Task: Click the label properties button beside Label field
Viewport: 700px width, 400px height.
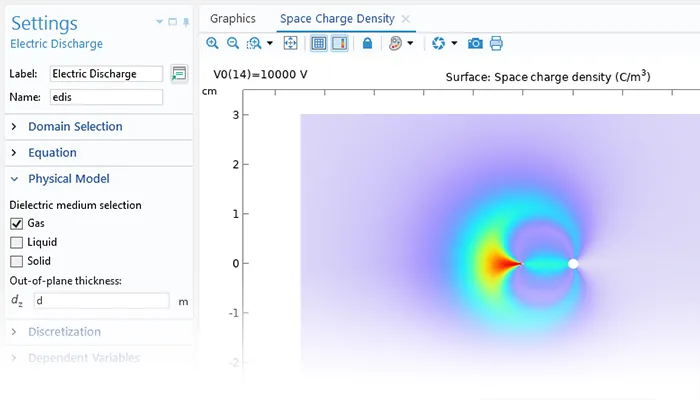Action: tap(179, 73)
